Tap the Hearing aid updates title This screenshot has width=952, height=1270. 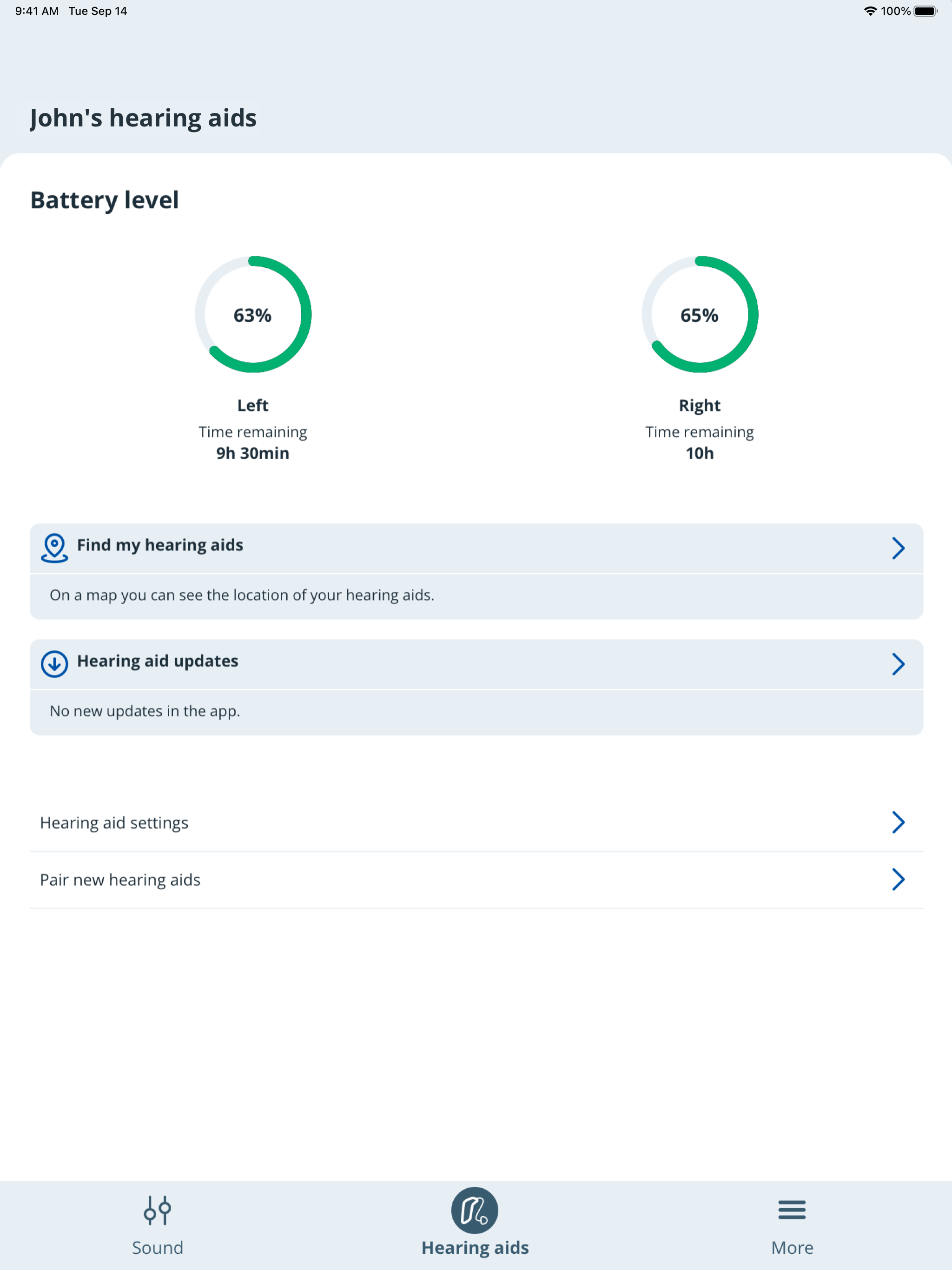tap(157, 661)
